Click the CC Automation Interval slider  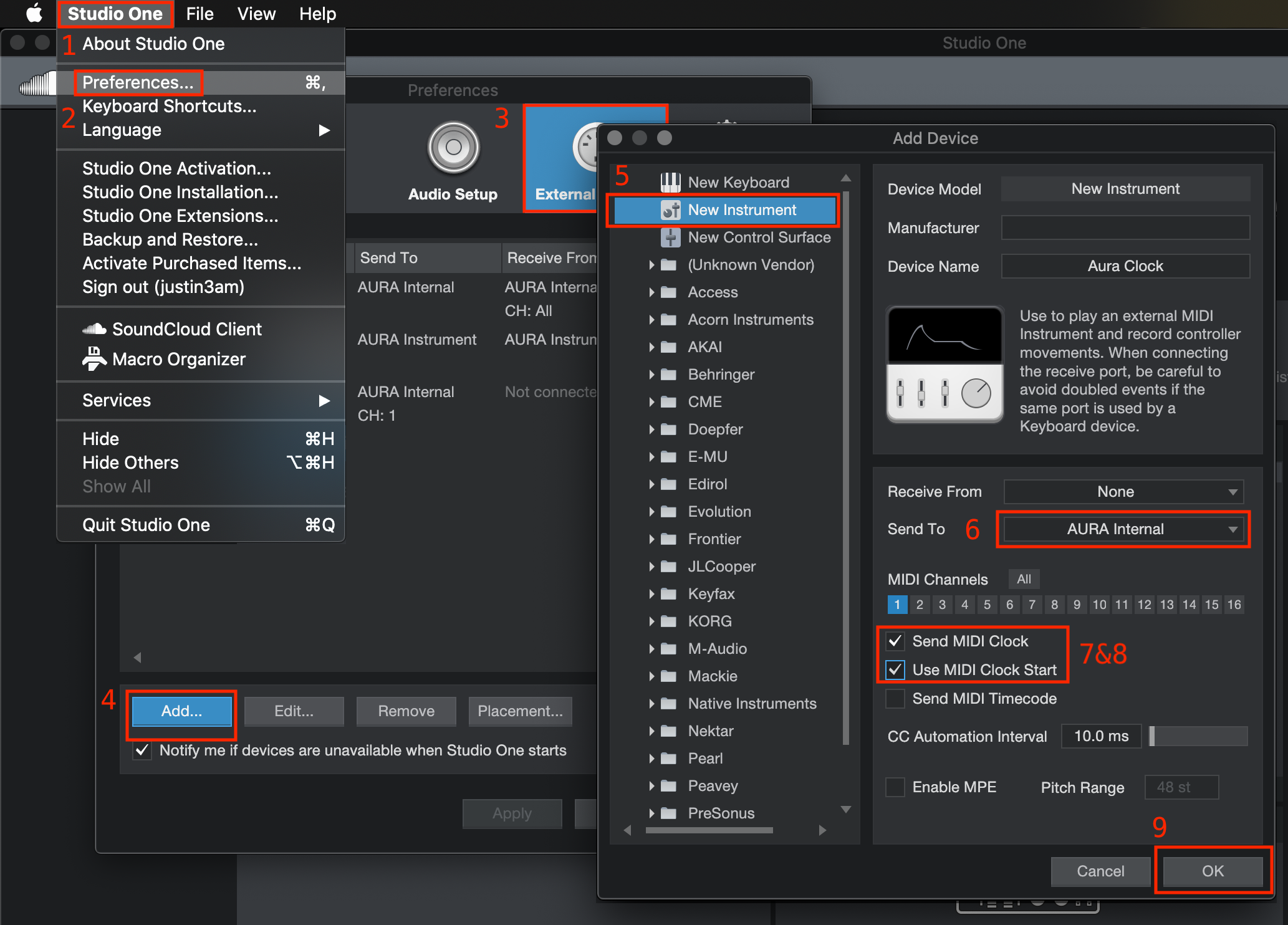(1198, 736)
